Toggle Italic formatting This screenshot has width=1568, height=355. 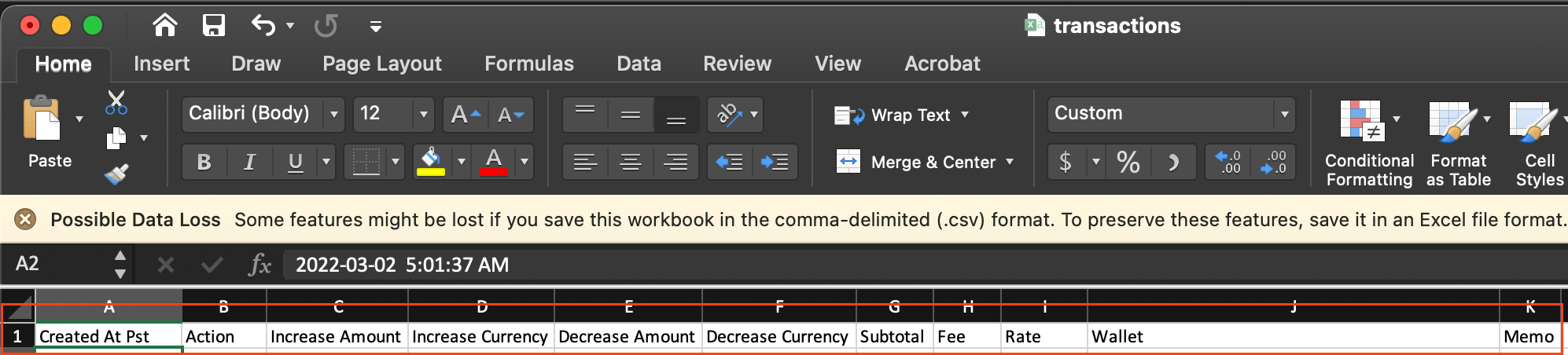coord(249,163)
